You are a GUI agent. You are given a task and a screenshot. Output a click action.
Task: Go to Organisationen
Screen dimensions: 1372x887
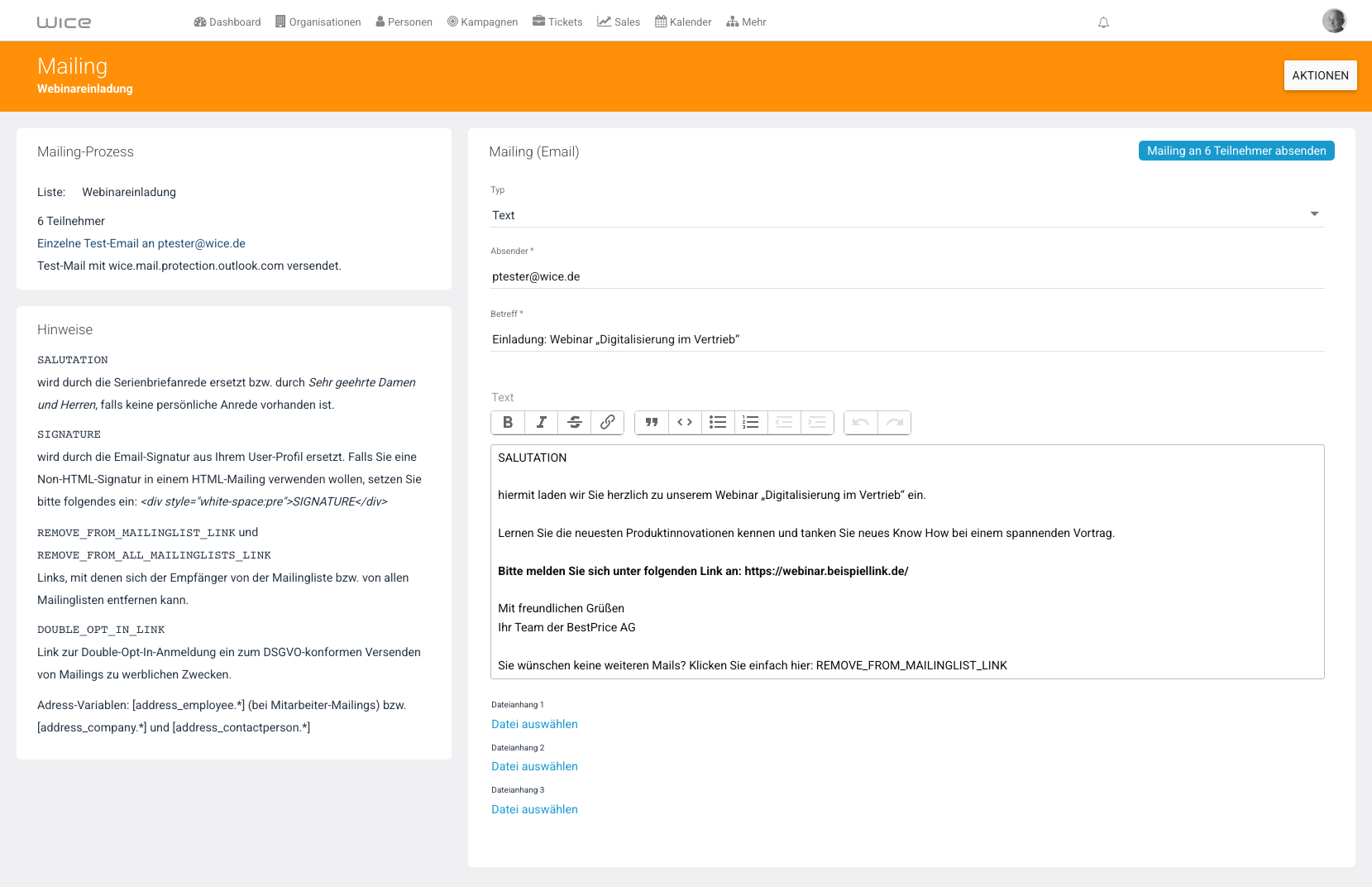[x=318, y=22]
